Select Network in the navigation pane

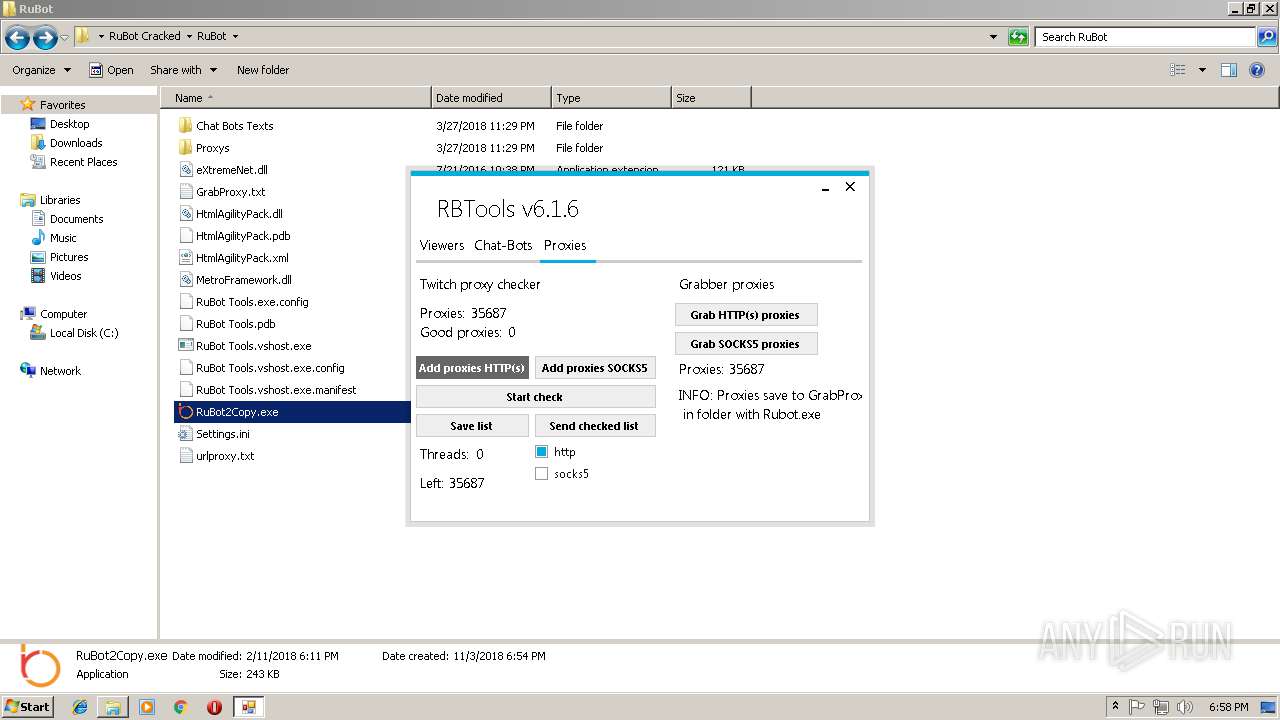click(60, 371)
